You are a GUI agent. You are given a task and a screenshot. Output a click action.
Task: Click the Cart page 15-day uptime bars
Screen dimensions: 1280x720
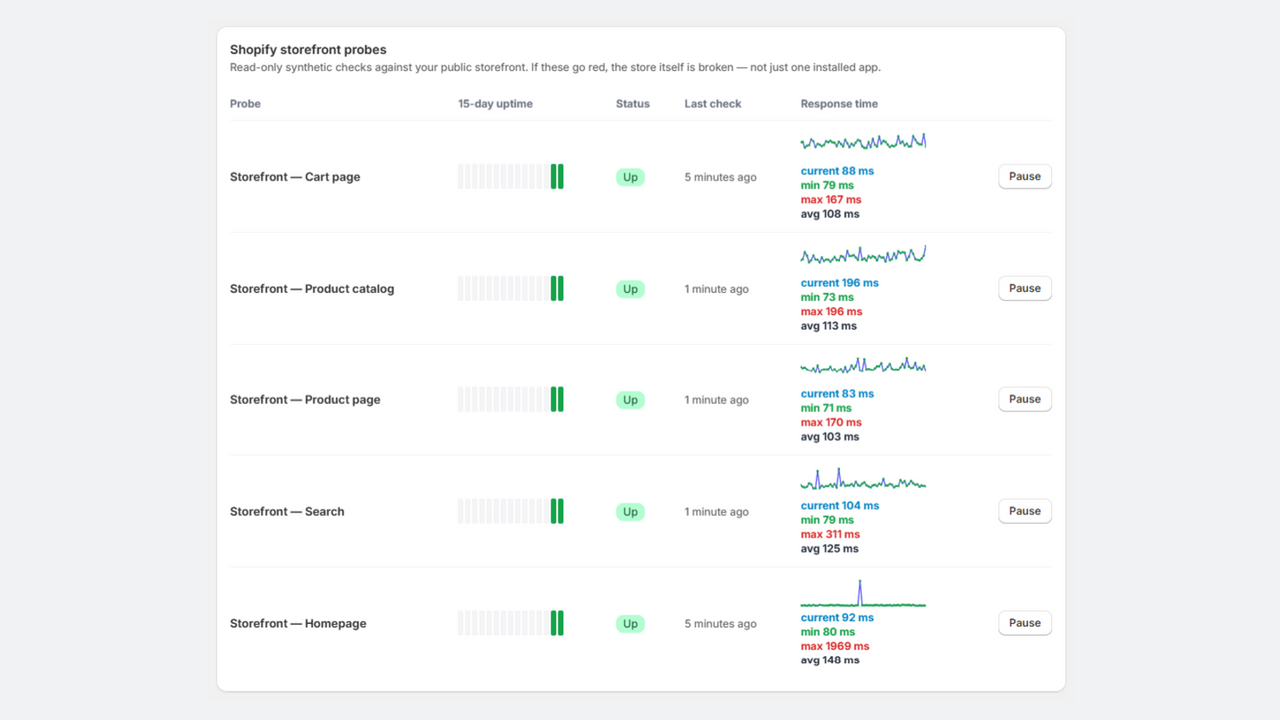pos(511,177)
